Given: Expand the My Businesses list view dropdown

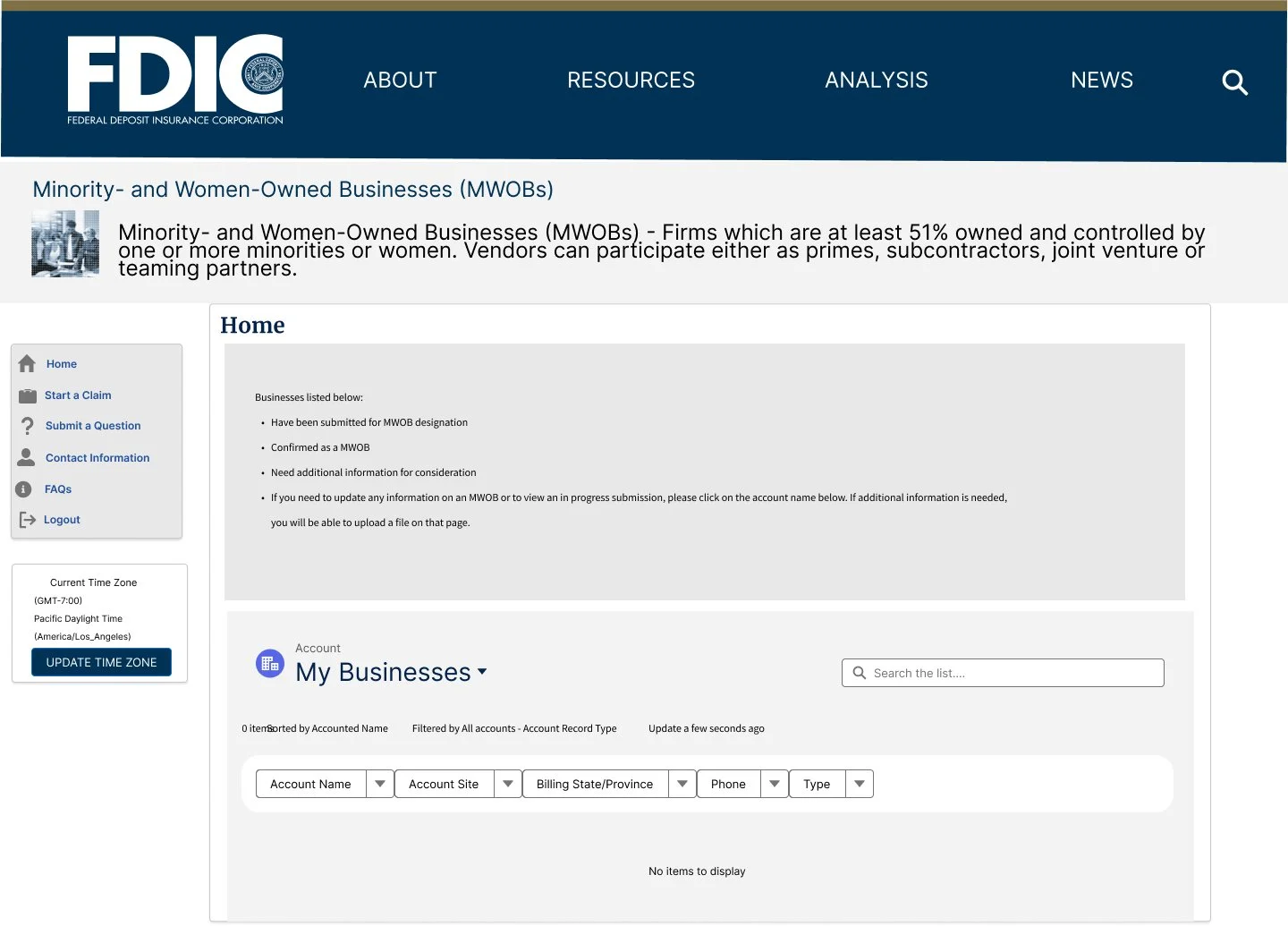Looking at the screenshot, I should pos(482,671).
